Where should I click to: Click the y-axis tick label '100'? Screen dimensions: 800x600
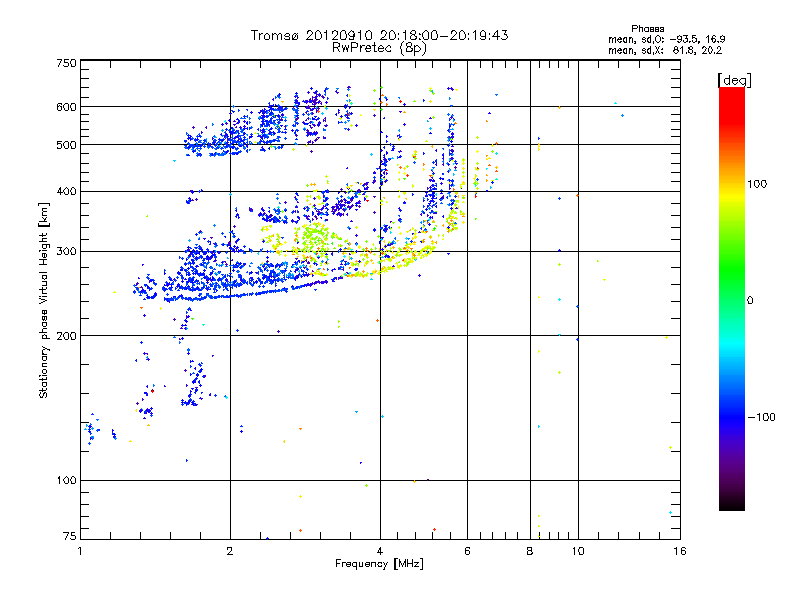(66, 481)
